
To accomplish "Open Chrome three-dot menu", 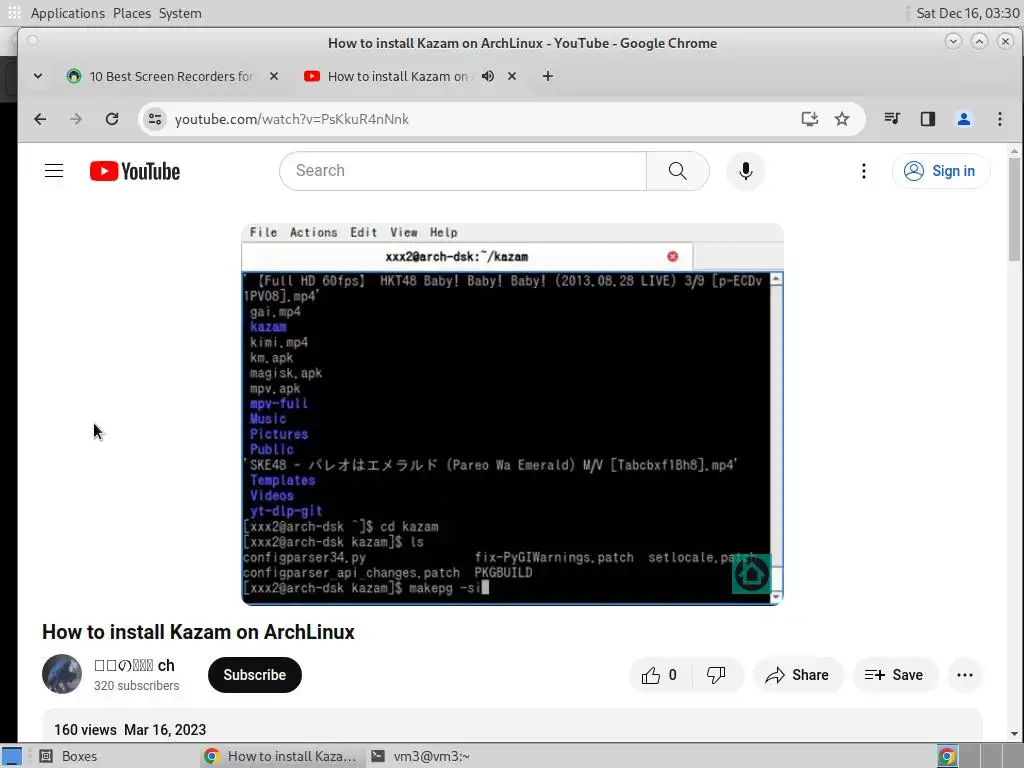I will coord(999,119).
